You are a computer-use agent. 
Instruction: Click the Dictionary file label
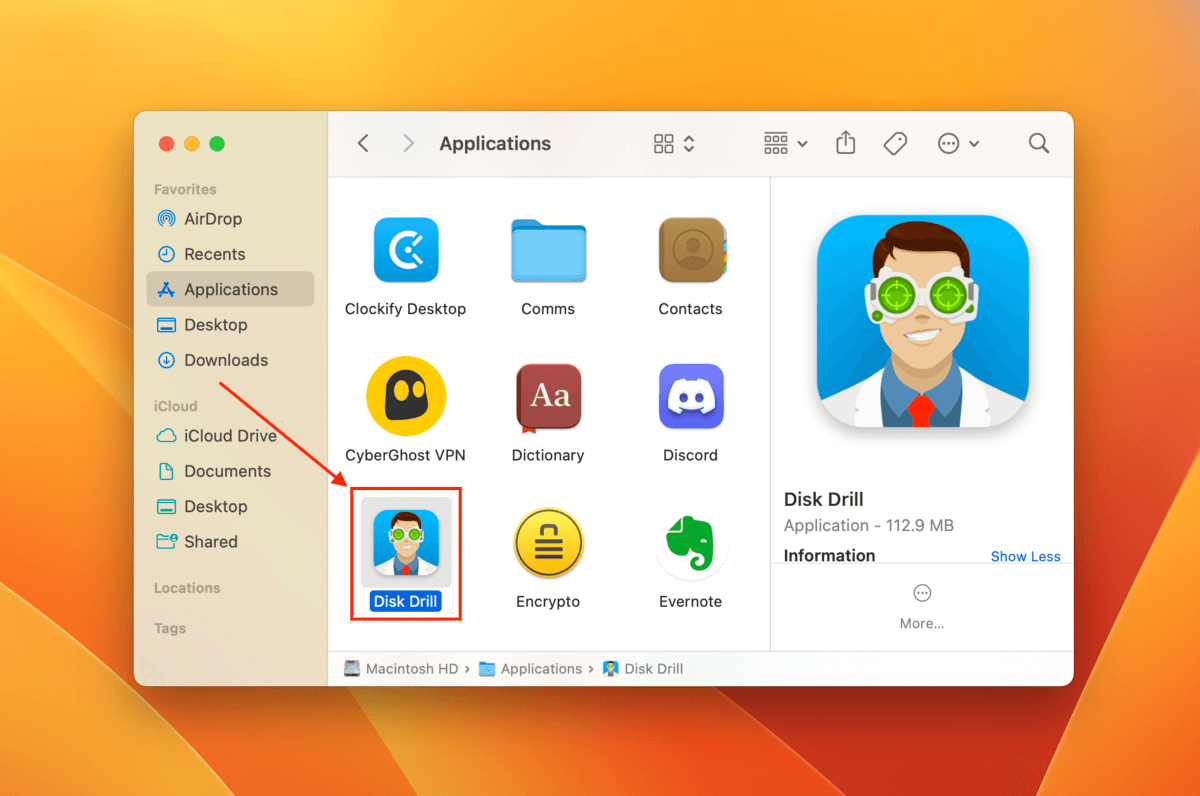548,455
